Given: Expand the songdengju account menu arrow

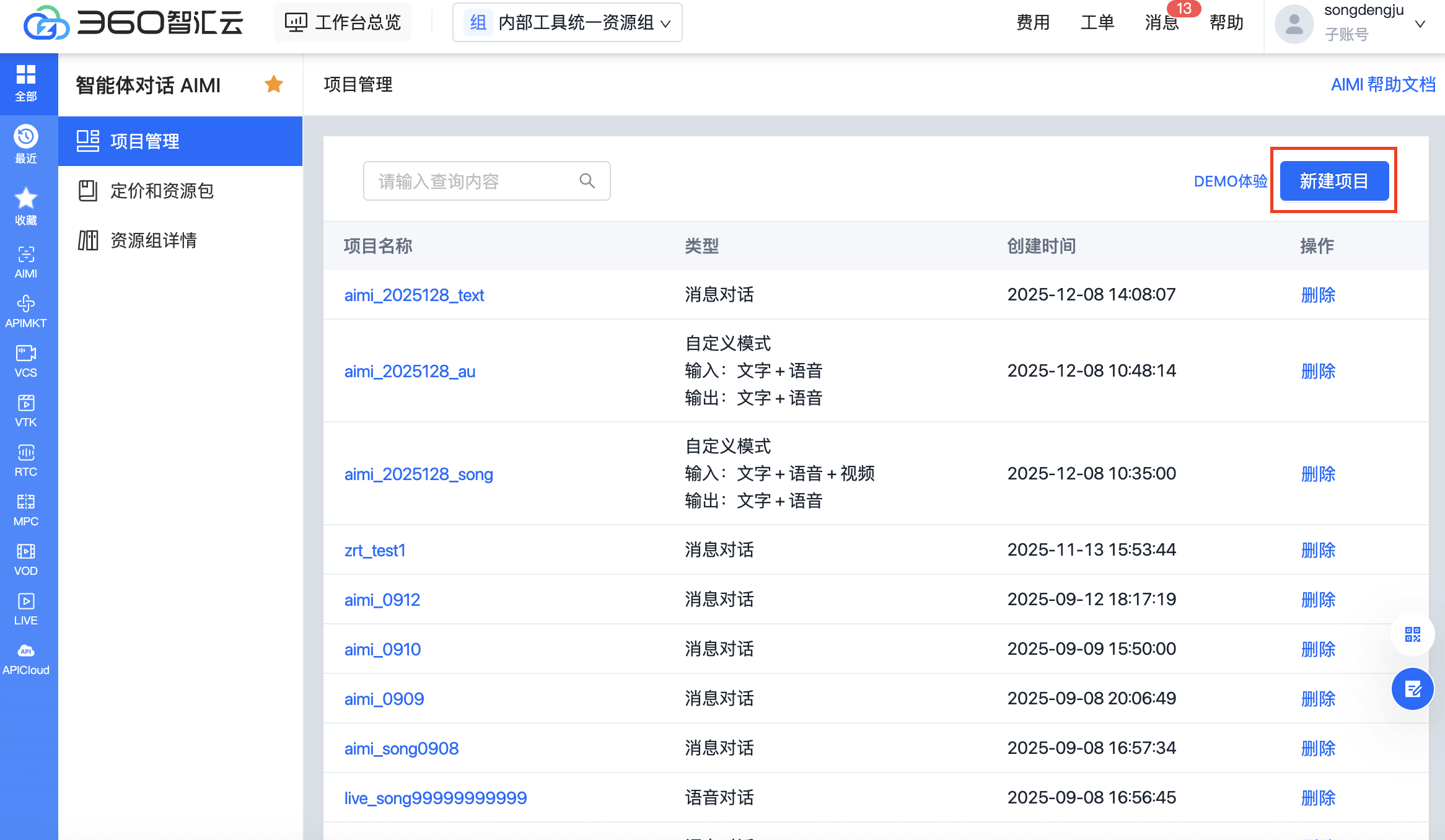Looking at the screenshot, I should click(1420, 24).
